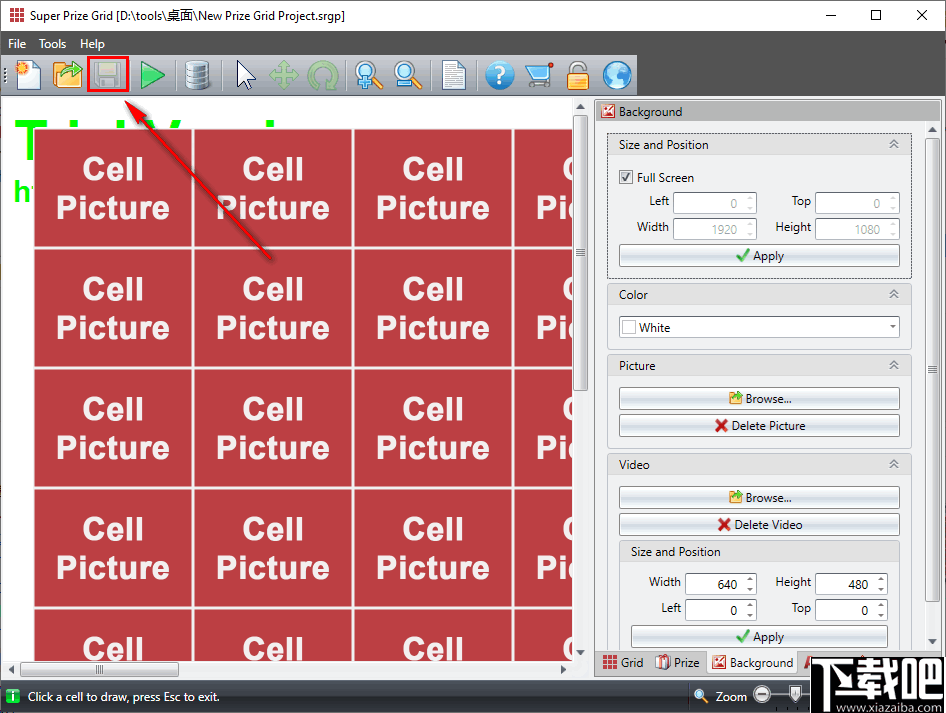This screenshot has height=713, width=946.
Task: Switch to the Grid tab
Action: coord(623,662)
